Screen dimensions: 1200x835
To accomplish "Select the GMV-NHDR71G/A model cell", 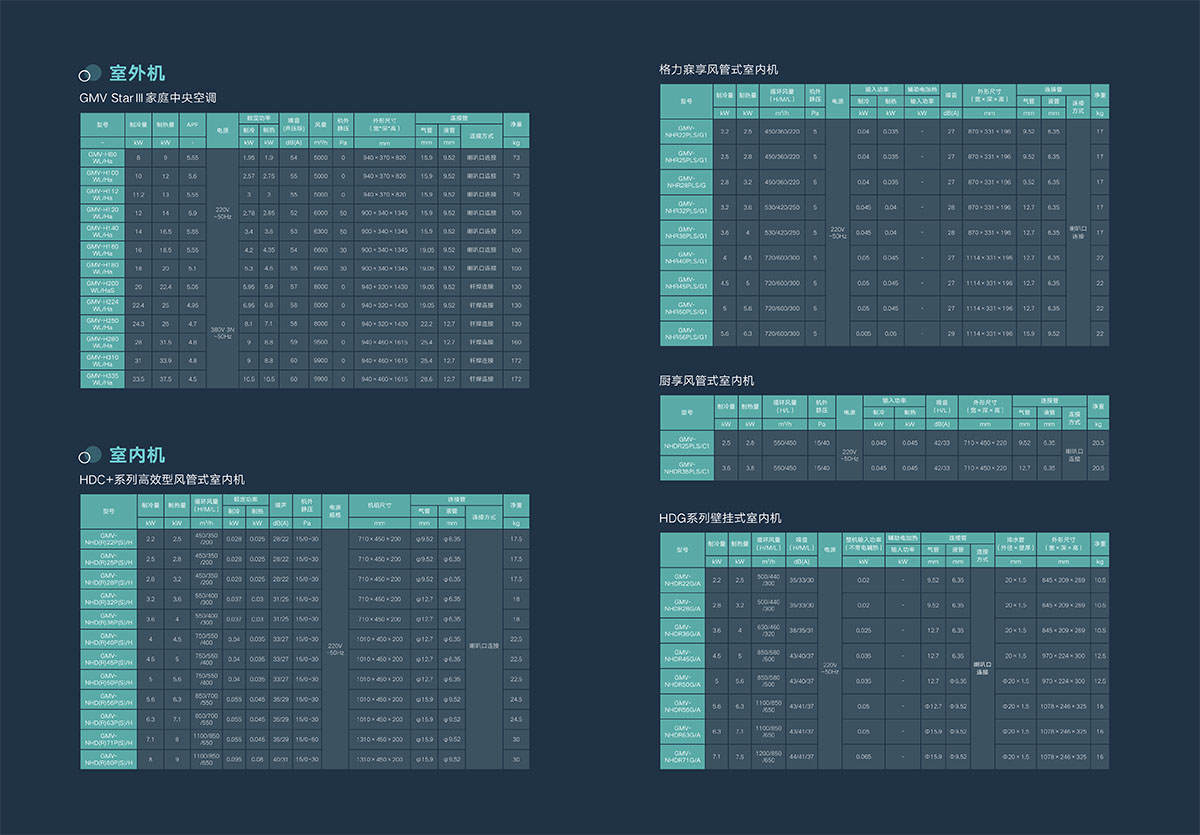I will 685,757.
